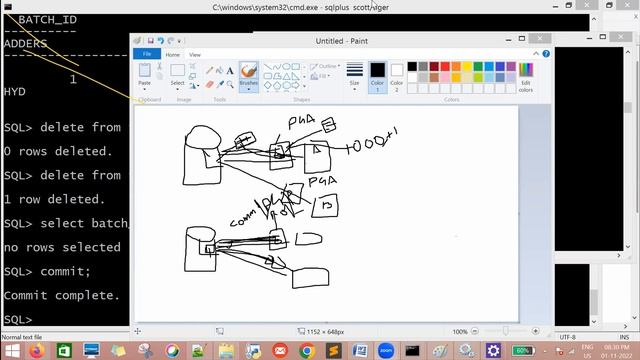Expand the Shapes gallery with the bottom arrow

coord(304,86)
